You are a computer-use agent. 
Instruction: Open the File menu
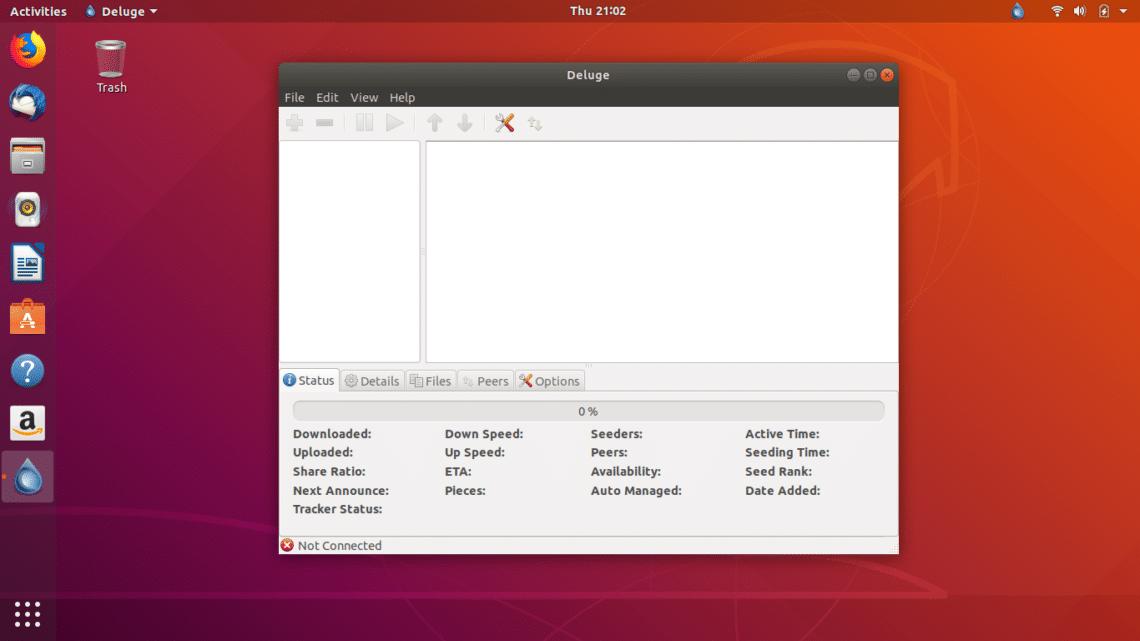coord(294,97)
